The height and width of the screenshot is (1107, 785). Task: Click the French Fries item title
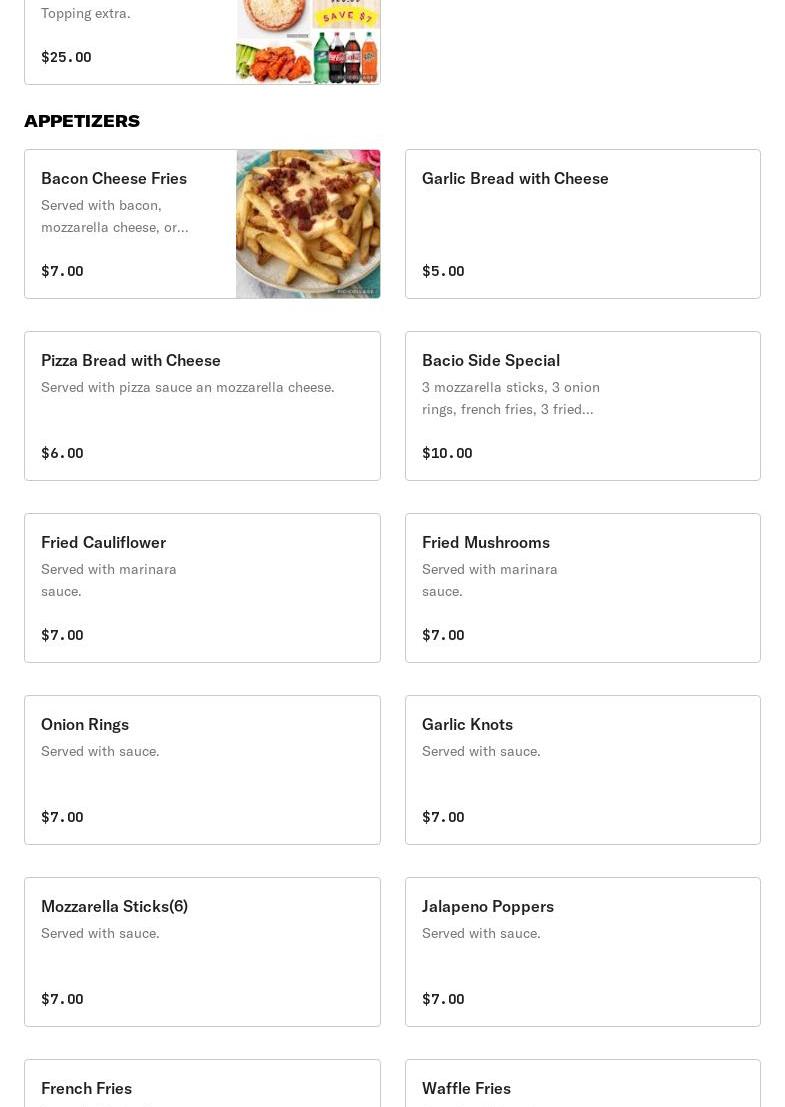click(86, 1089)
